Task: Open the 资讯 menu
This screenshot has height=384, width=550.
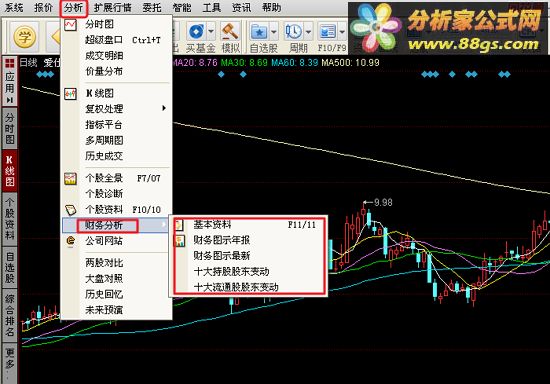Action: [242, 7]
